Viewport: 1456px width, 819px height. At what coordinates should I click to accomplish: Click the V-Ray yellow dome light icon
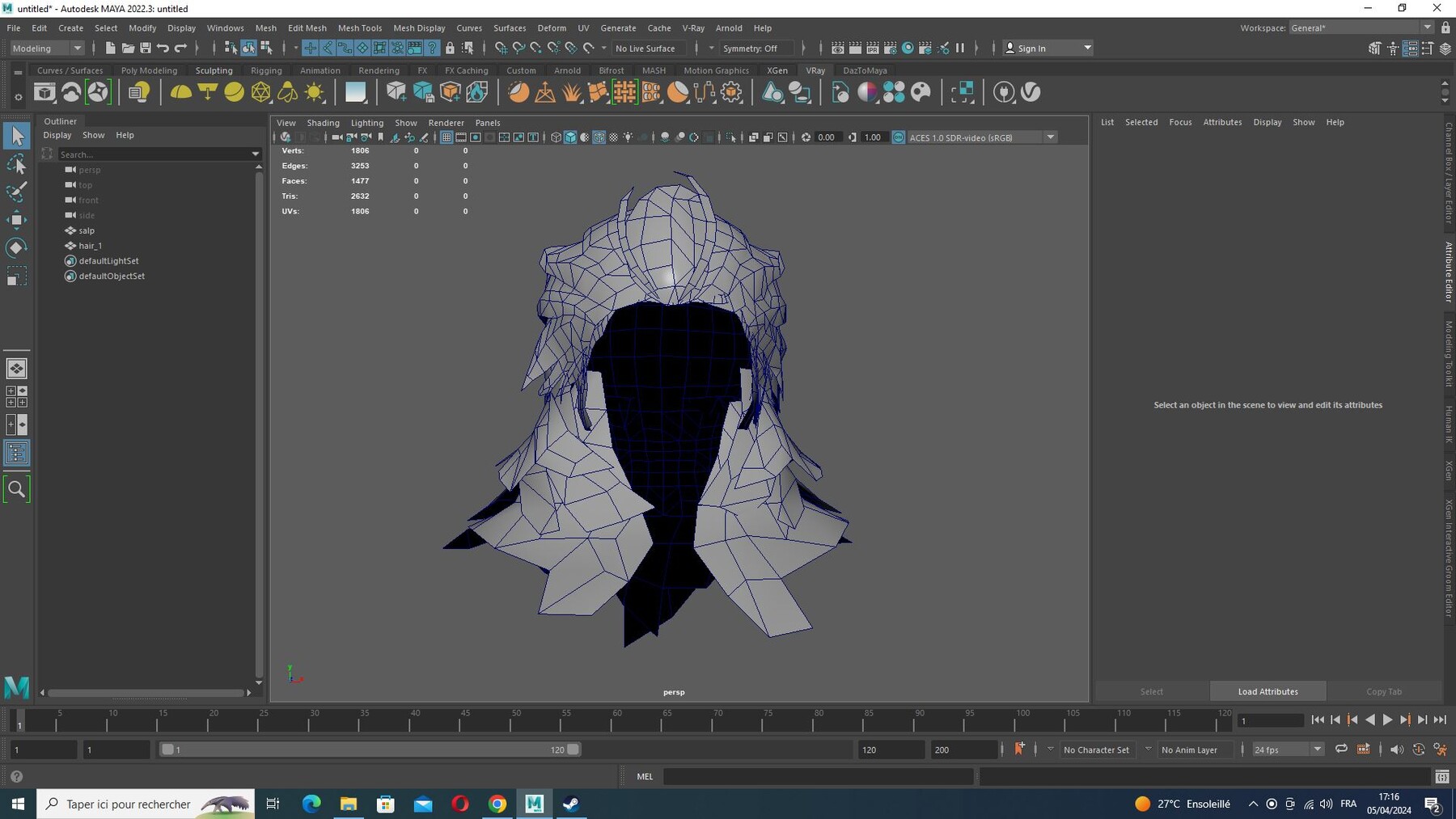click(x=180, y=92)
